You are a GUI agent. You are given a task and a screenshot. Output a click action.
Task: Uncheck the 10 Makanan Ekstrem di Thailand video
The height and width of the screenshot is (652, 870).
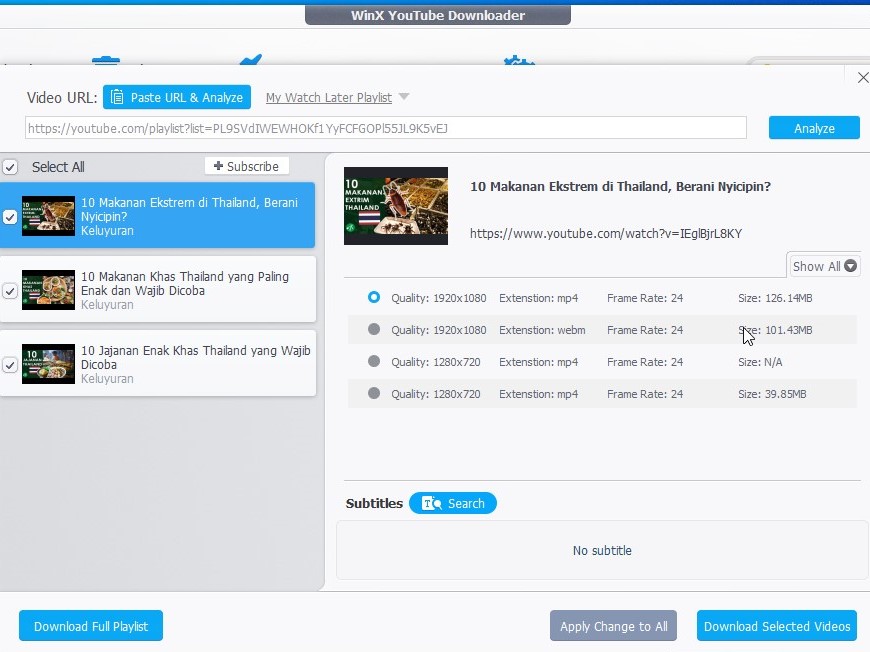[10, 216]
